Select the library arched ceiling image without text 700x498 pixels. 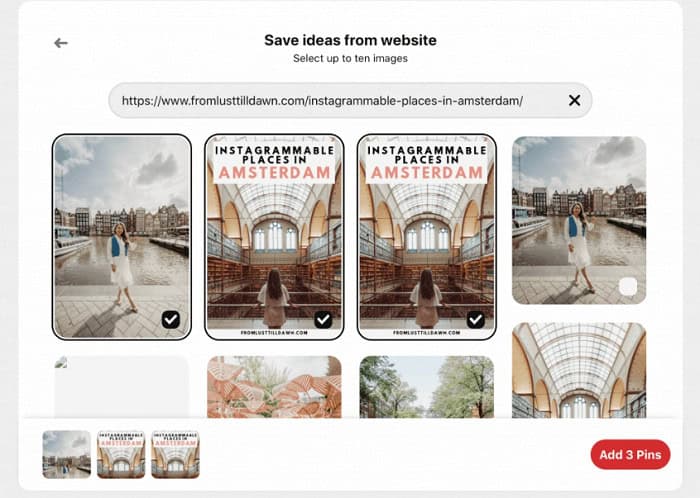click(579, 370)
